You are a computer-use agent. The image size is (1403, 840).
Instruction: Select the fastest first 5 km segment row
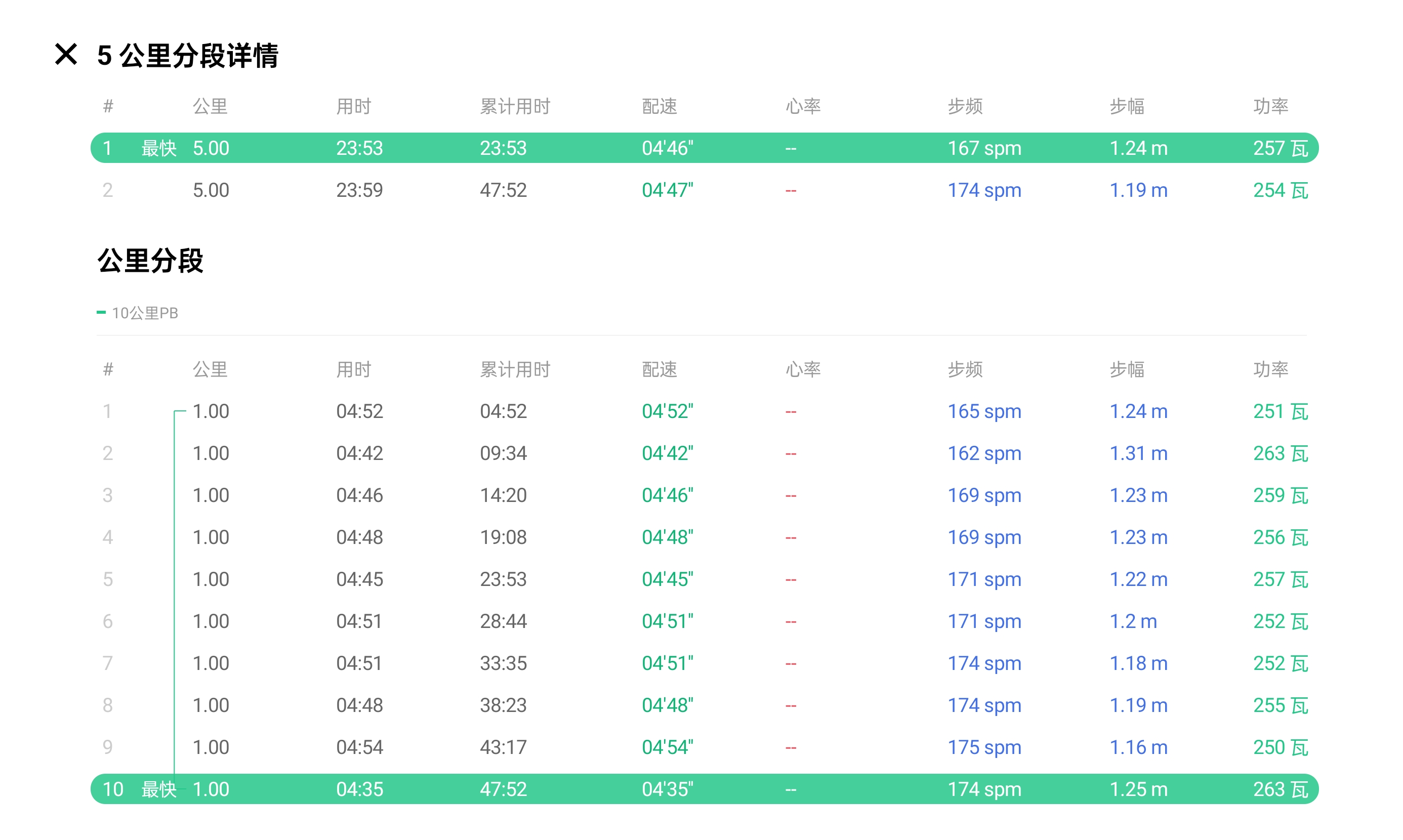pos(704,148)
